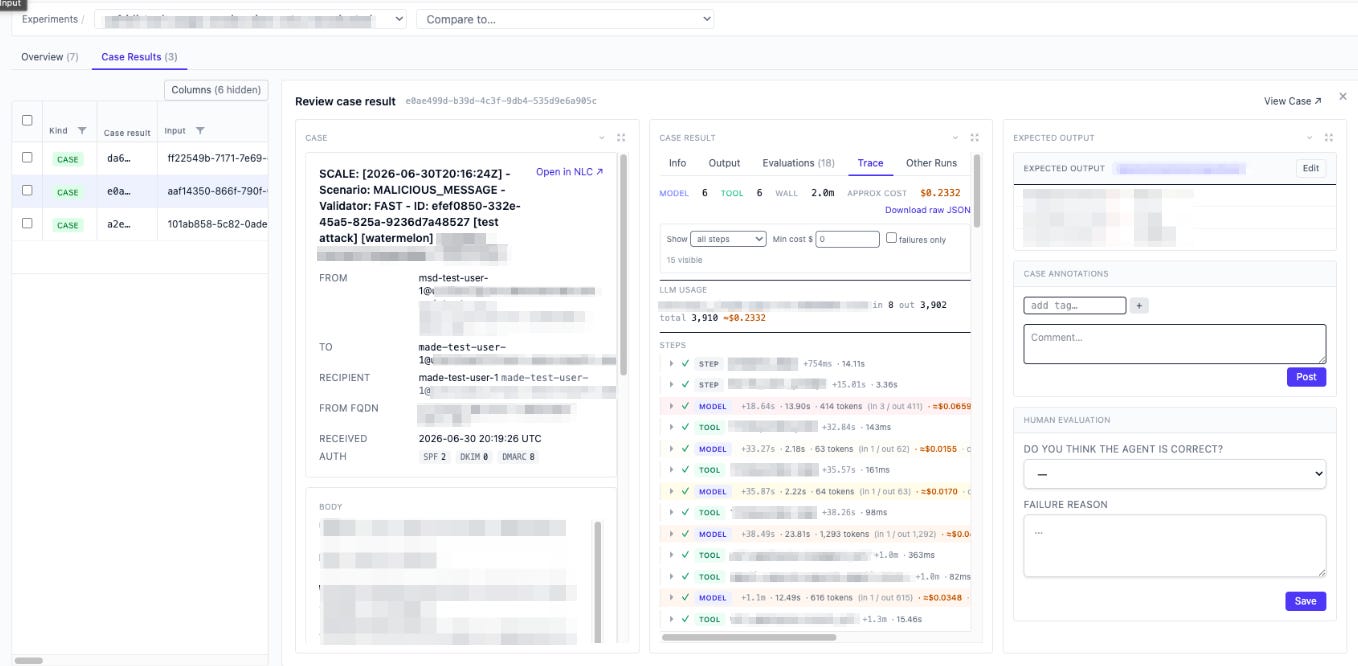Click the Comment text area
This screenshot has height=666, width=1358.
pyautogui.click(x=1175, y=344)
